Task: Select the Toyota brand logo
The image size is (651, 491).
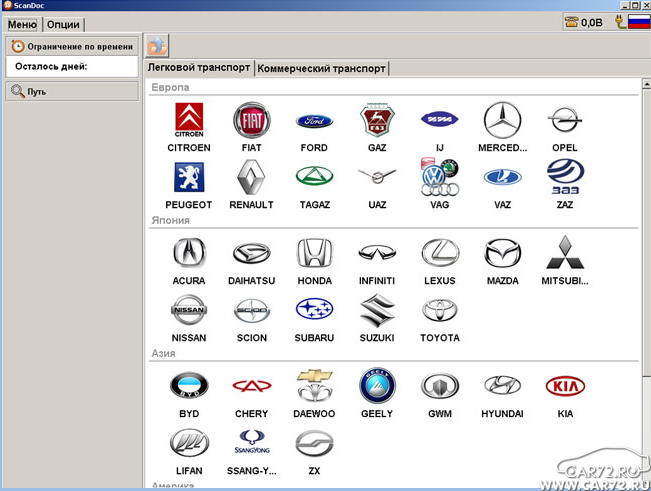Action: (x=440, y=310)
